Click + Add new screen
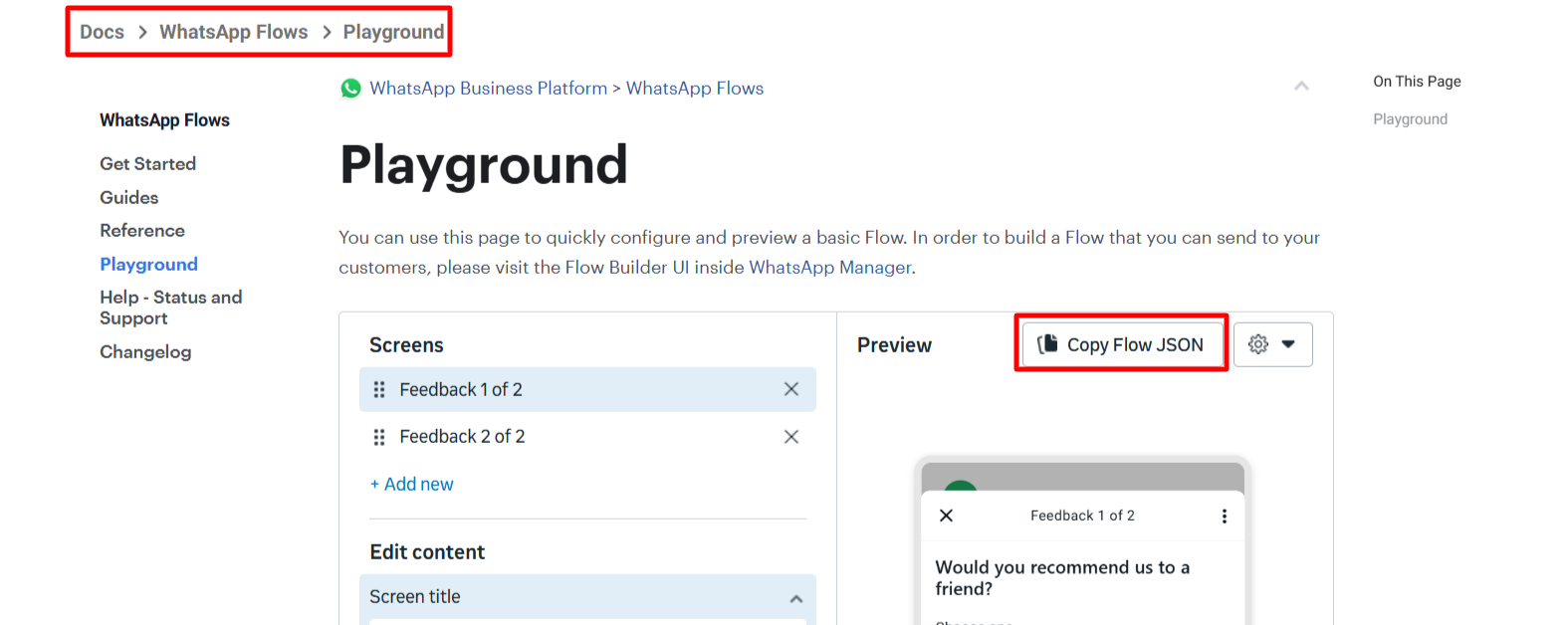Image resolution: width=1568 pixels, height=625 pixels. [x=411, y=485]
